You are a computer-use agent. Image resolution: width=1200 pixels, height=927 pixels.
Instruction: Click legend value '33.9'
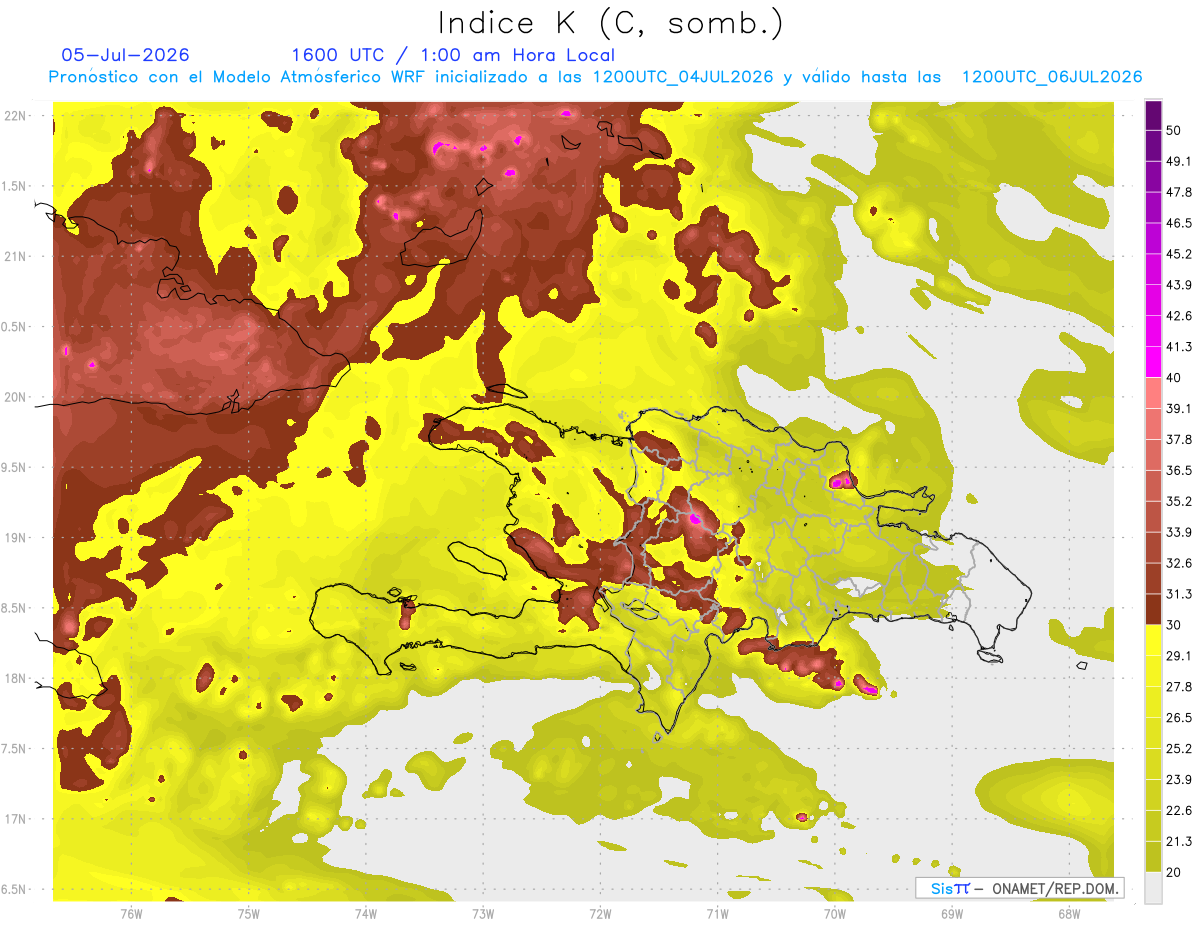pyautogui.click(x=1180, y=532)
